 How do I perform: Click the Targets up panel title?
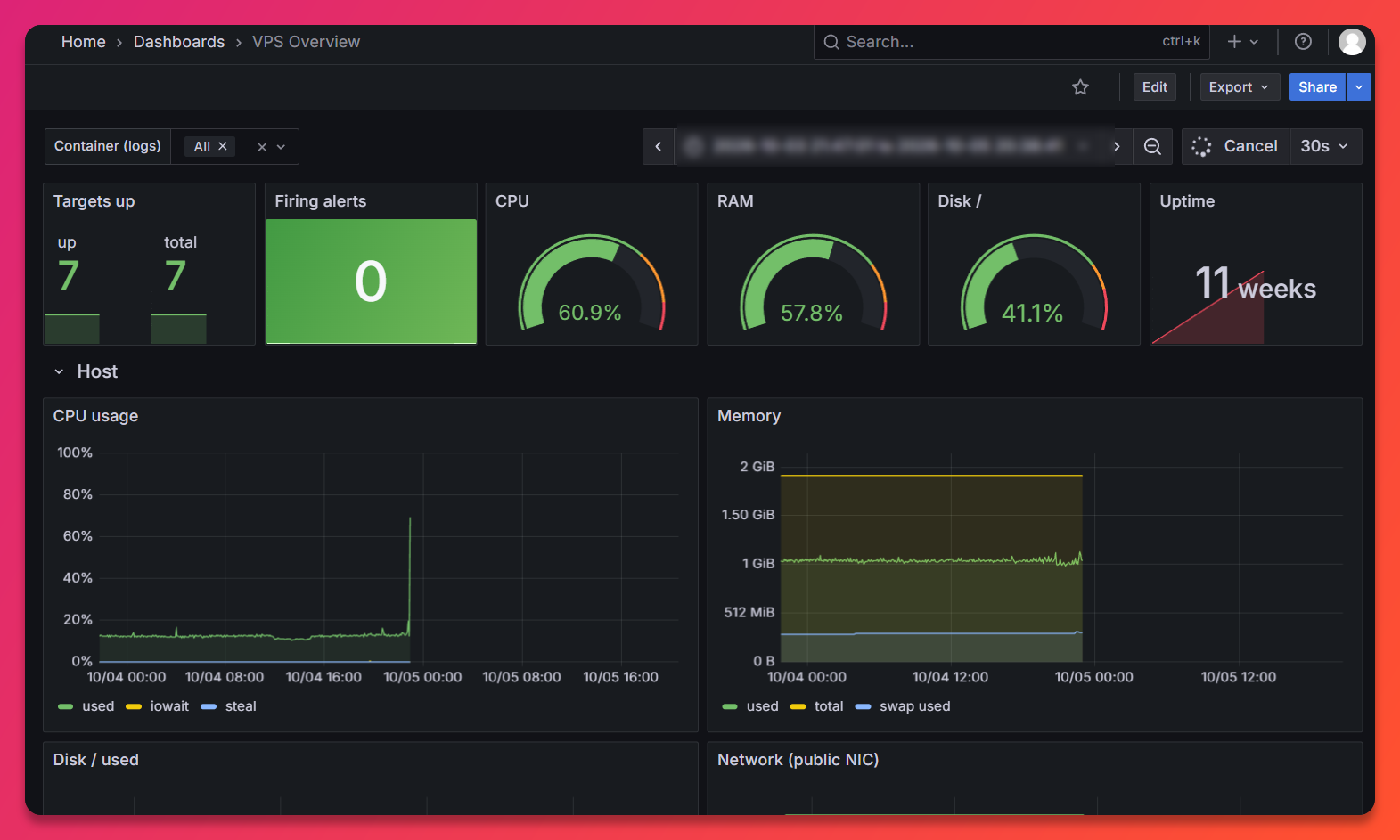click(x=94, y=201)
